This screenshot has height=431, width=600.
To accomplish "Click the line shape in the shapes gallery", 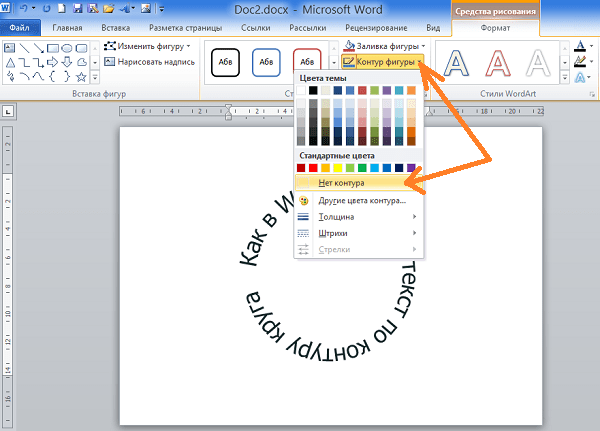I will pos(26,47).
